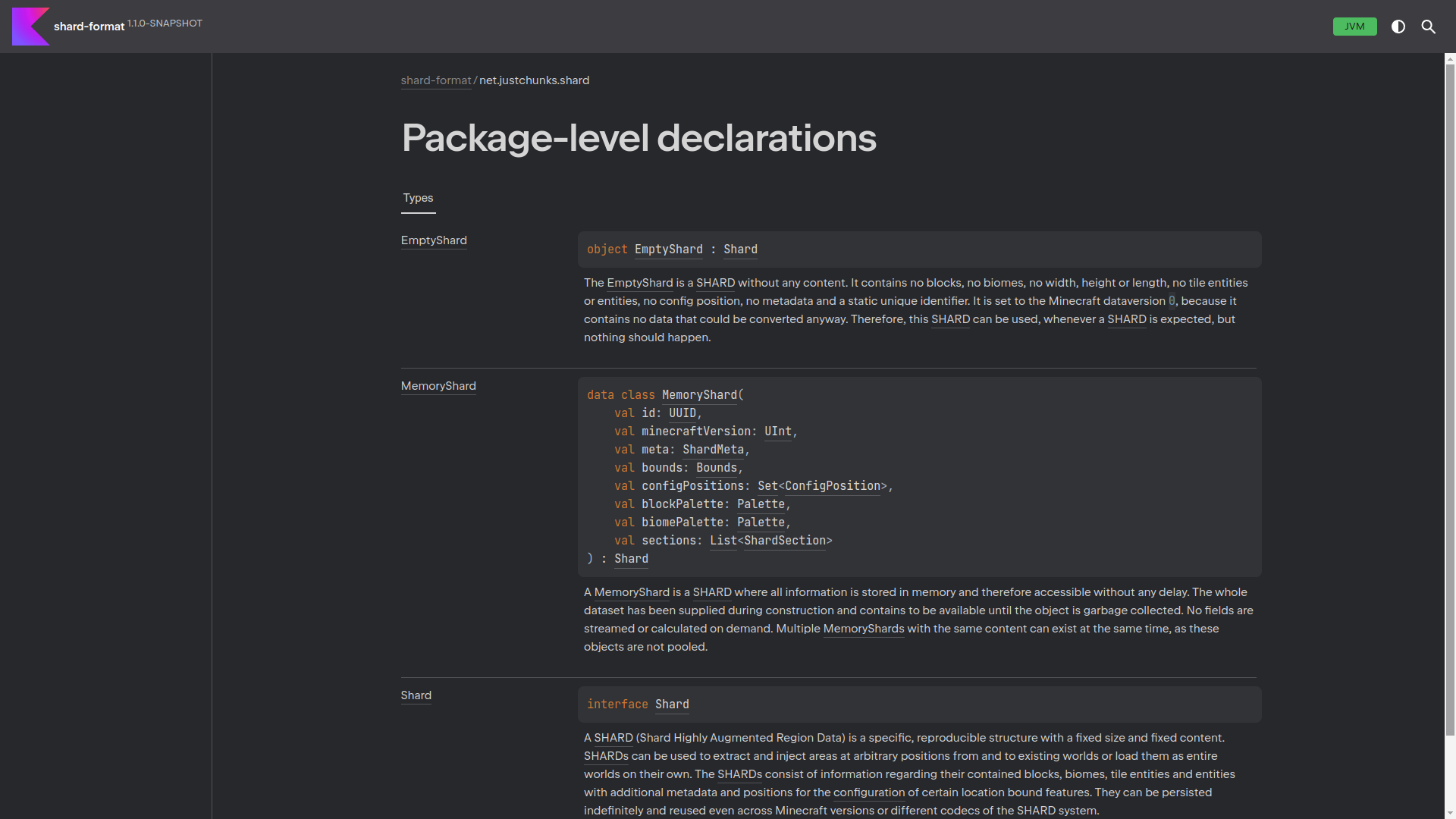
Task: Open the UUID type link
Action: tap(682, 413)
